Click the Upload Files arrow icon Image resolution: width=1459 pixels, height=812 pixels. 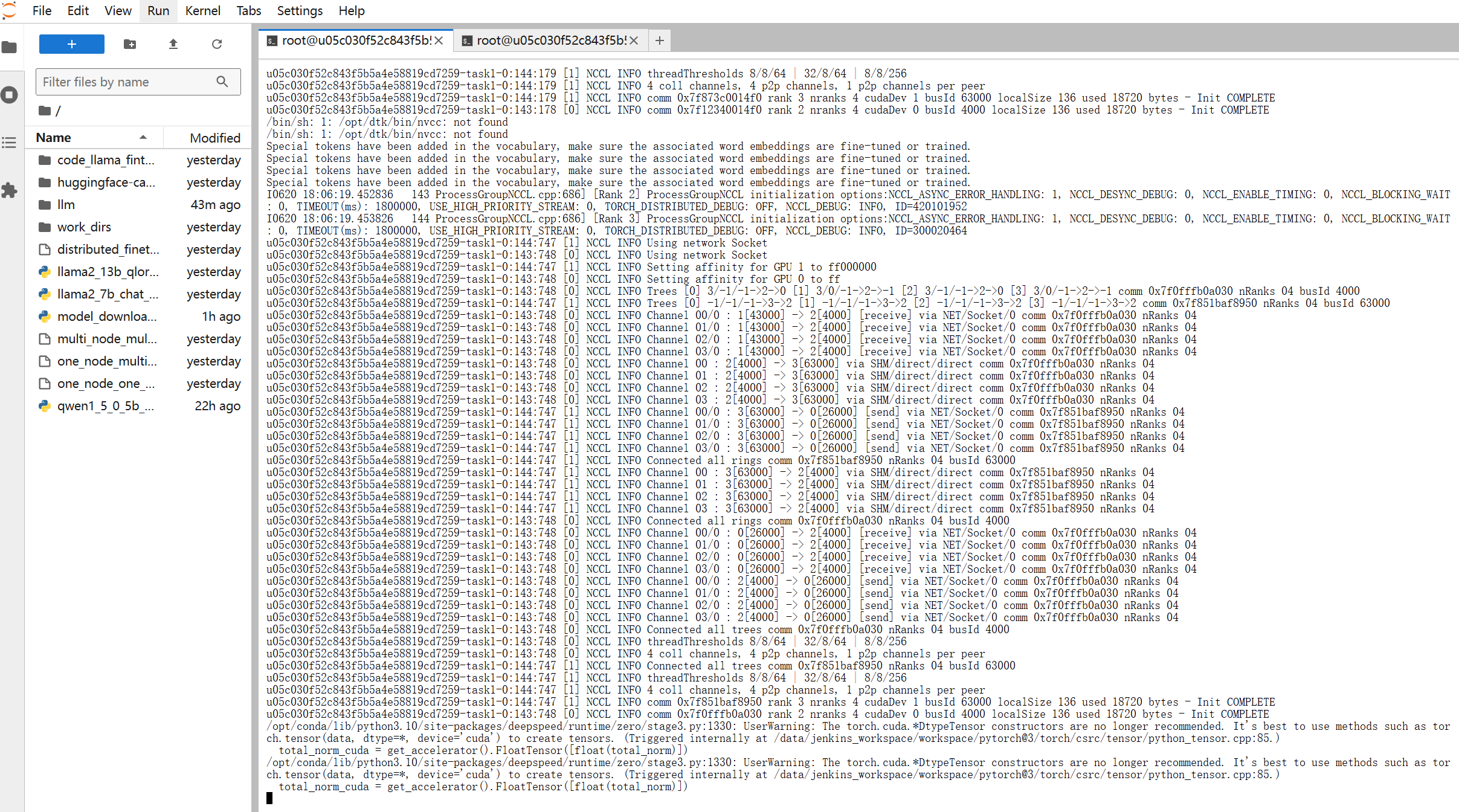(173, 44)
